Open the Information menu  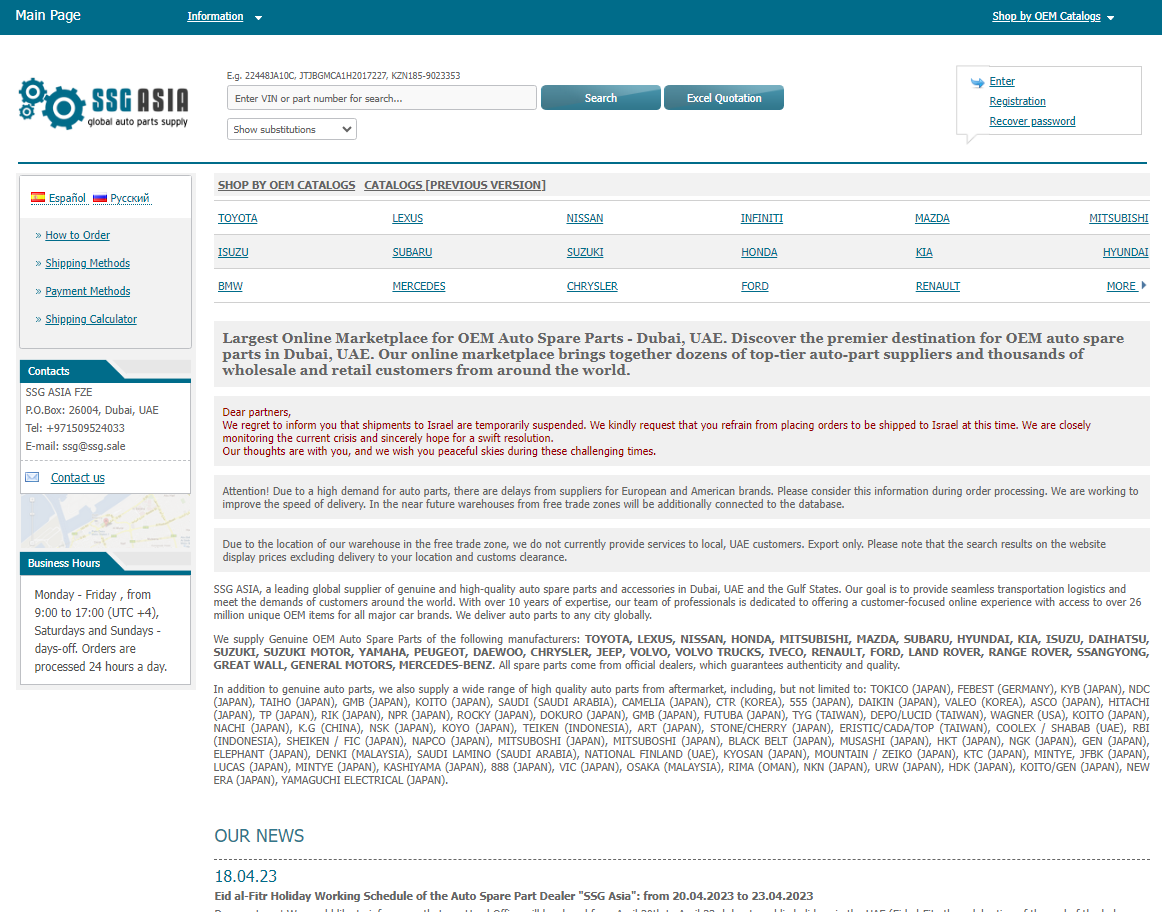[x=215, y=16]
